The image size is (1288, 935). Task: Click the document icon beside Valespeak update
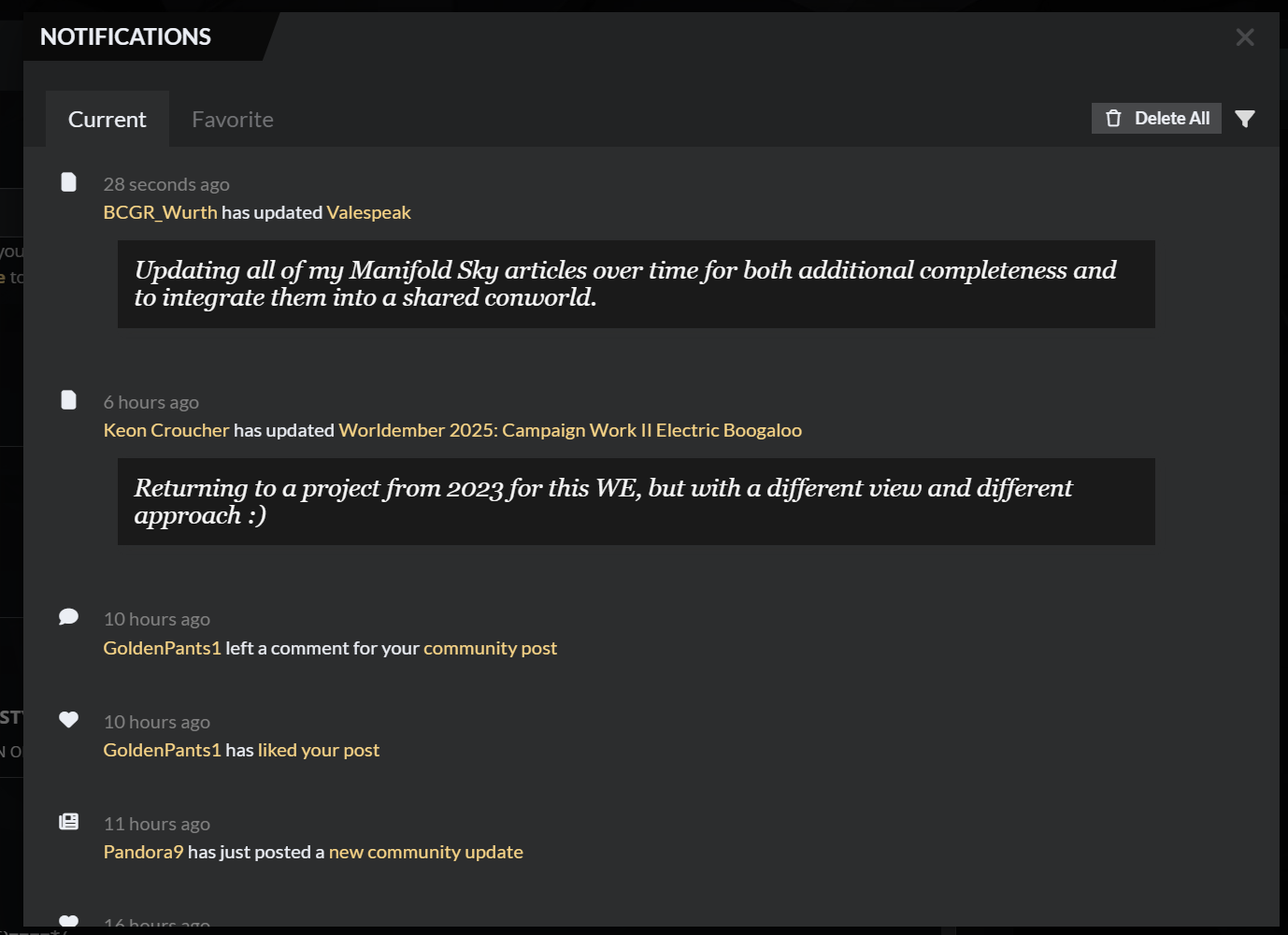click(x=68, y=181)
